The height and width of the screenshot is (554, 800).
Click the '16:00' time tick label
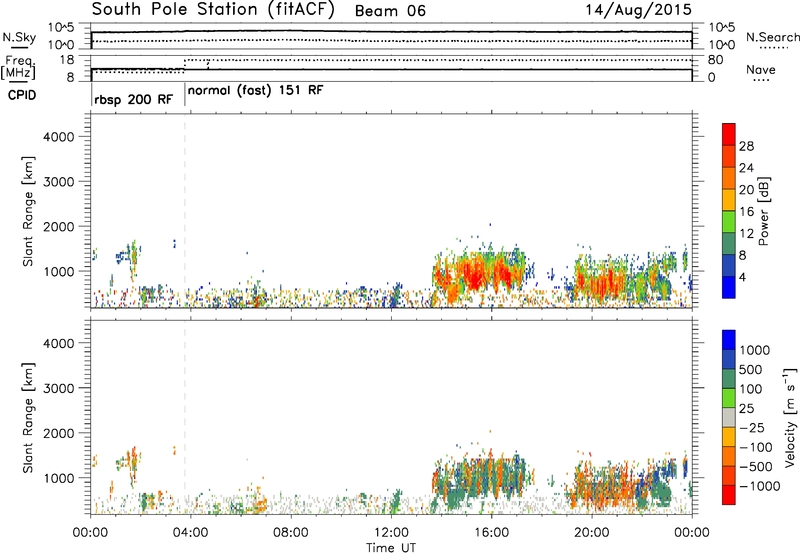[x=491, y=533]
